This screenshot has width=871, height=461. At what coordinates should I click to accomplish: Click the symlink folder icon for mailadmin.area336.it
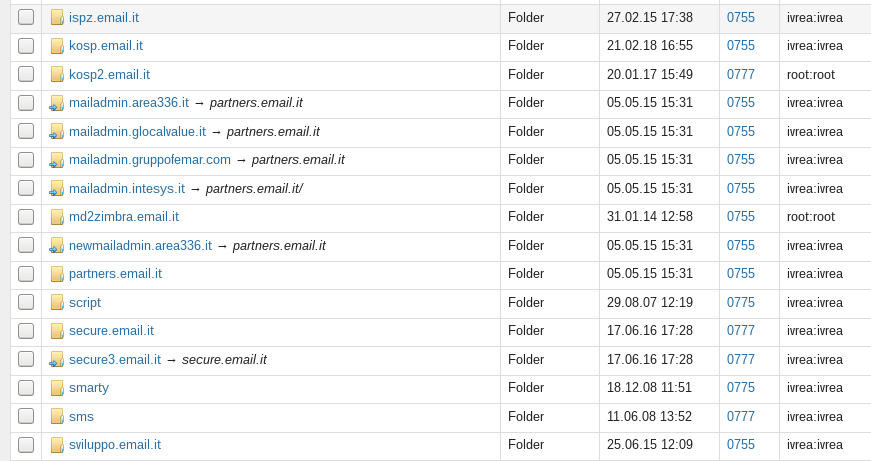pos(57,103)
